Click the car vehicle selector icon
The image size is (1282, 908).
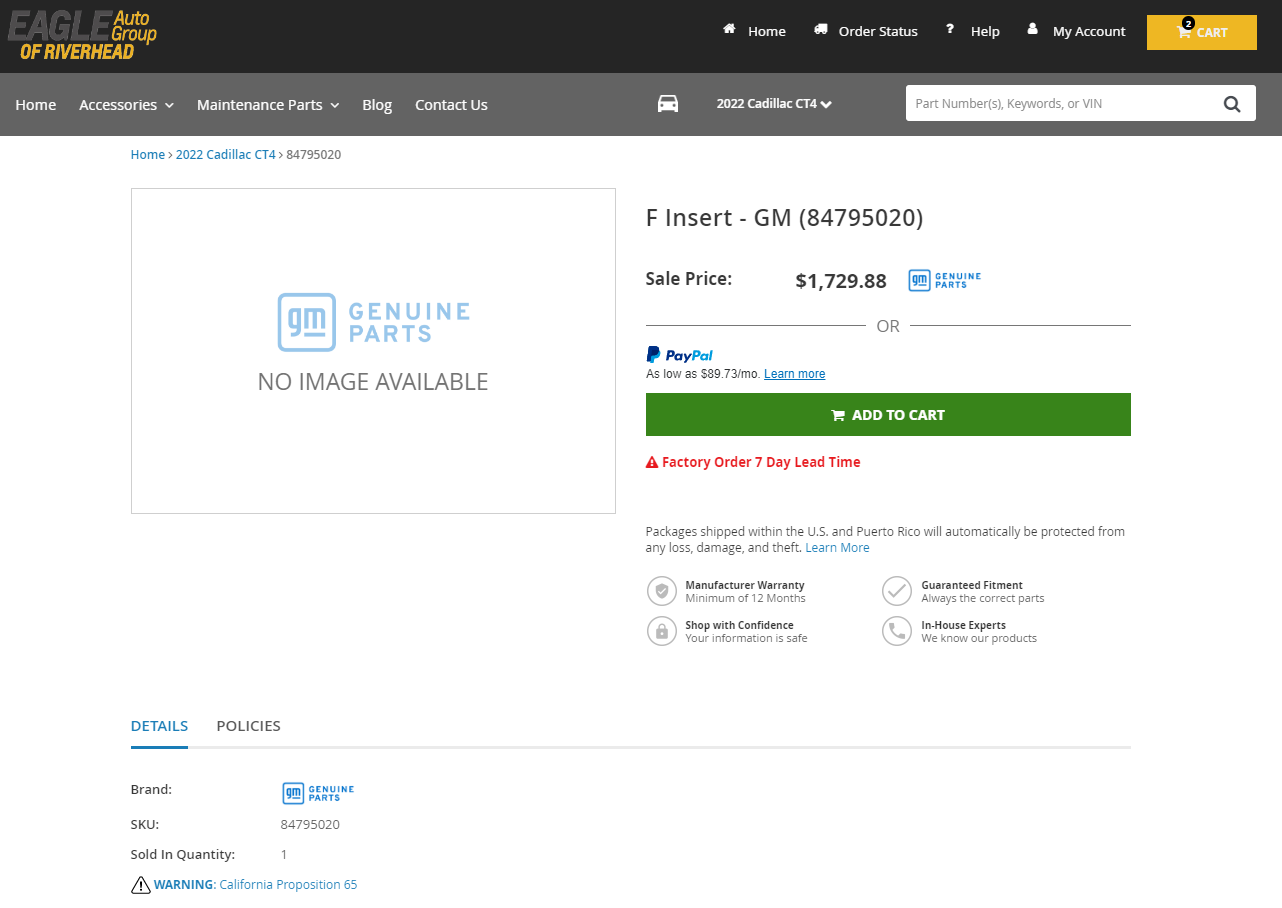coord(667,104)
